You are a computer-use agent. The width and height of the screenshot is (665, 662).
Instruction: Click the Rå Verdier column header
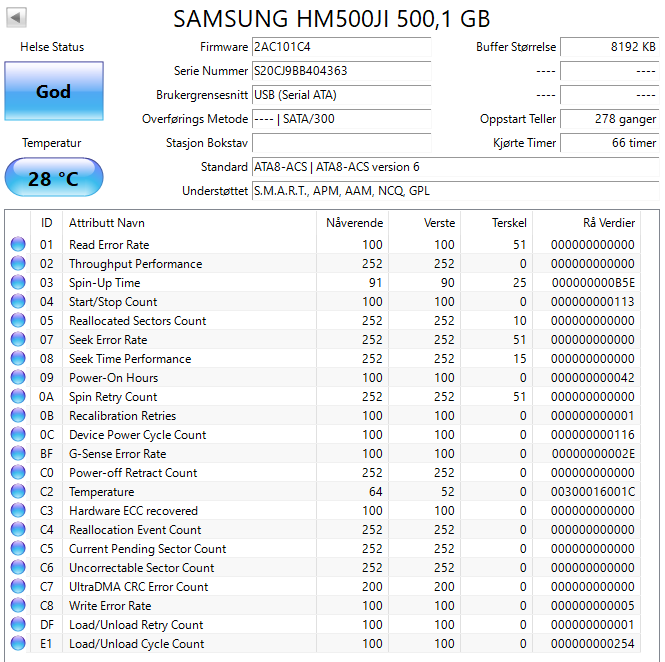608,223
